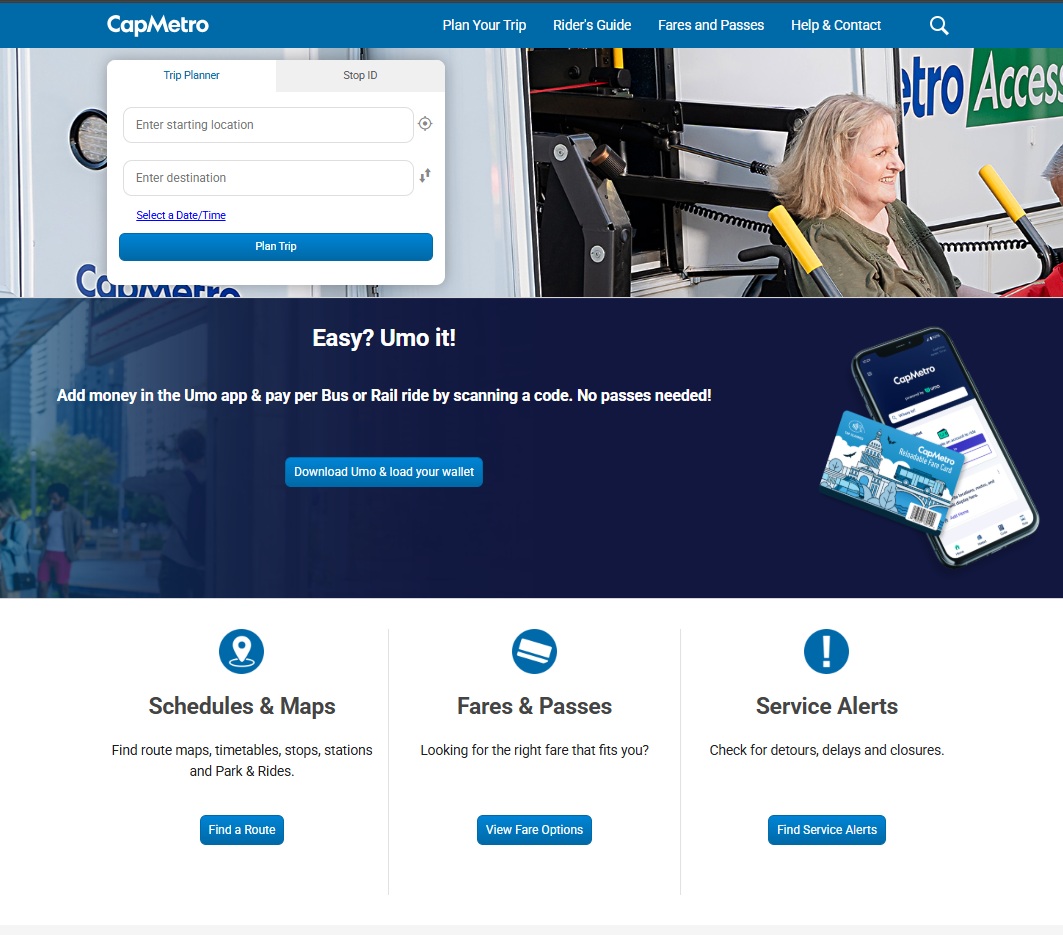The image size is (1063, 935).
Task: Click View Fare Options button
Action: click(534, 830)
